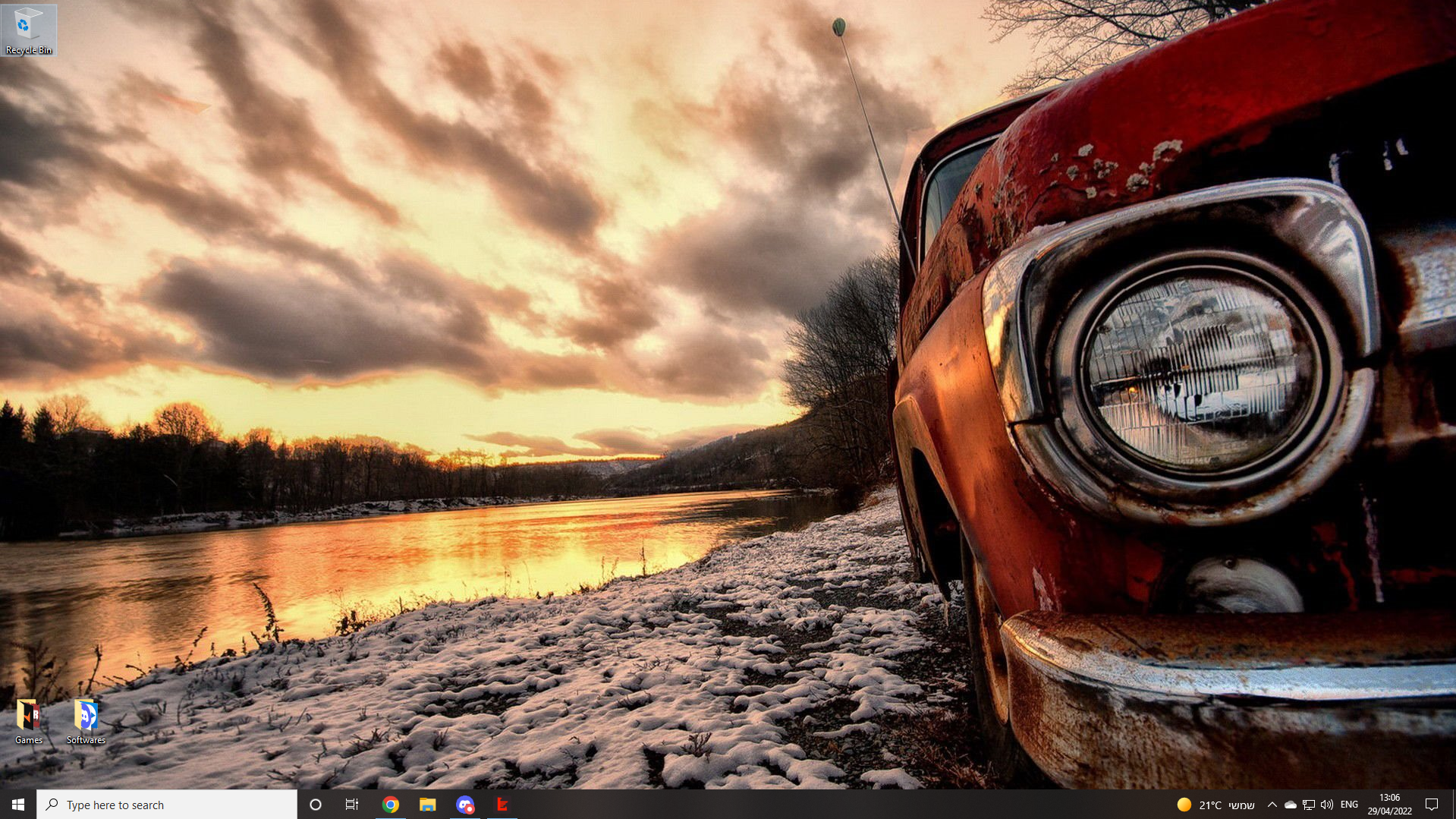This screenshot has height=819, width=1456.
Task: Select the Recycle Bin desktop icon
Action: tap(29, 30)
